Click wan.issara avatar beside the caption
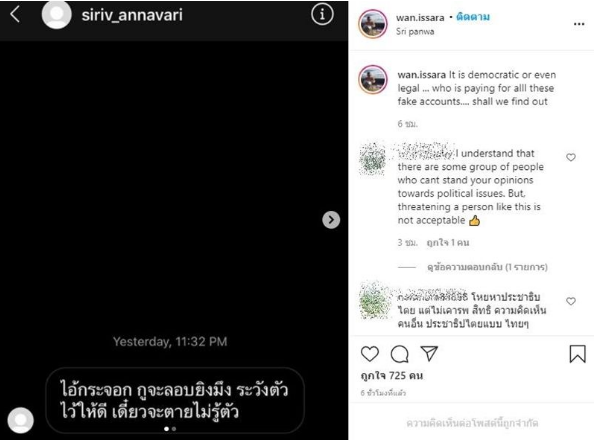The width and height of the screenshot is (606, 444). 373,80
